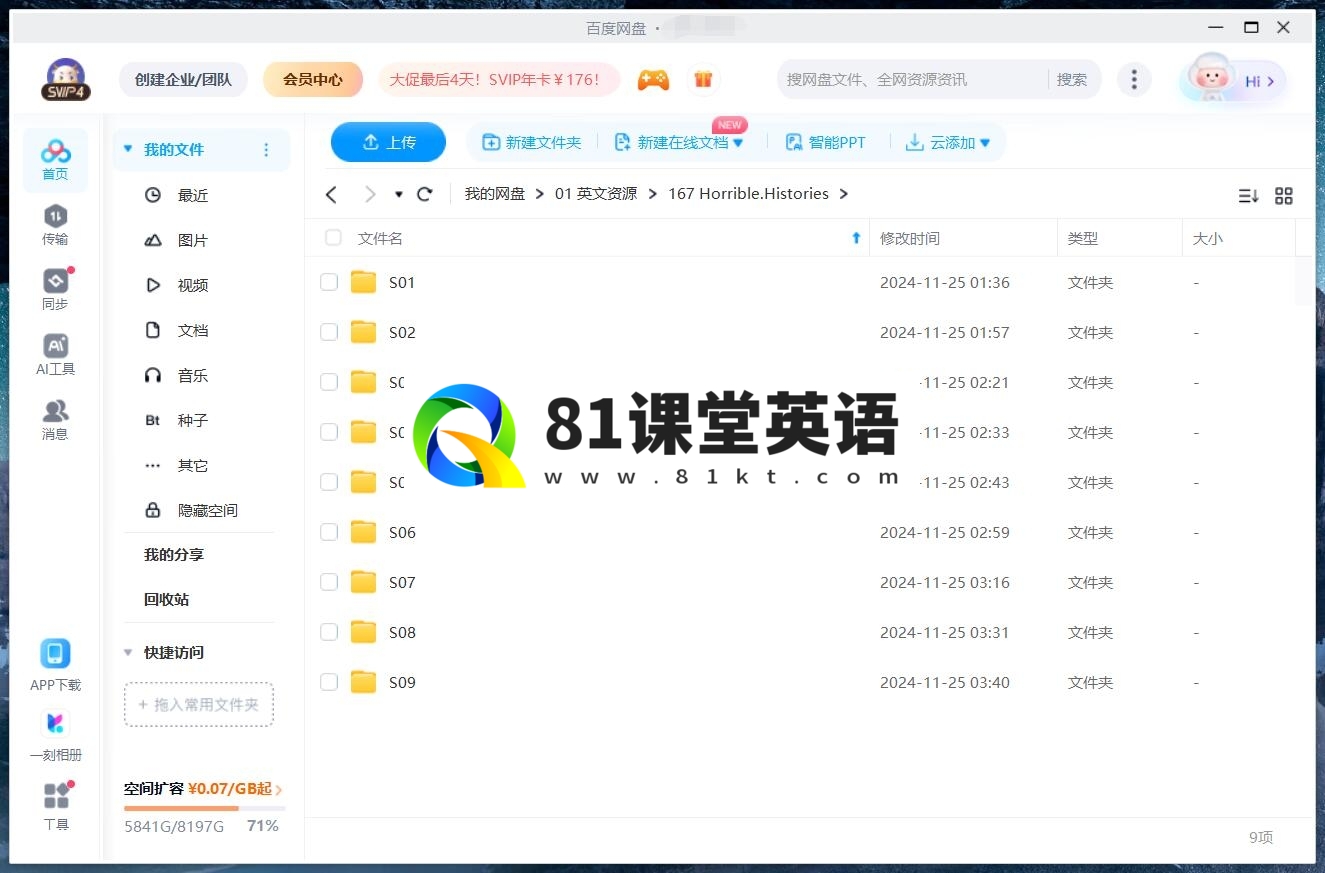Expand the chevron after 167 Horrible.Histories
The height and width of the screenshot is (873, 1325).
coord(844,194)
